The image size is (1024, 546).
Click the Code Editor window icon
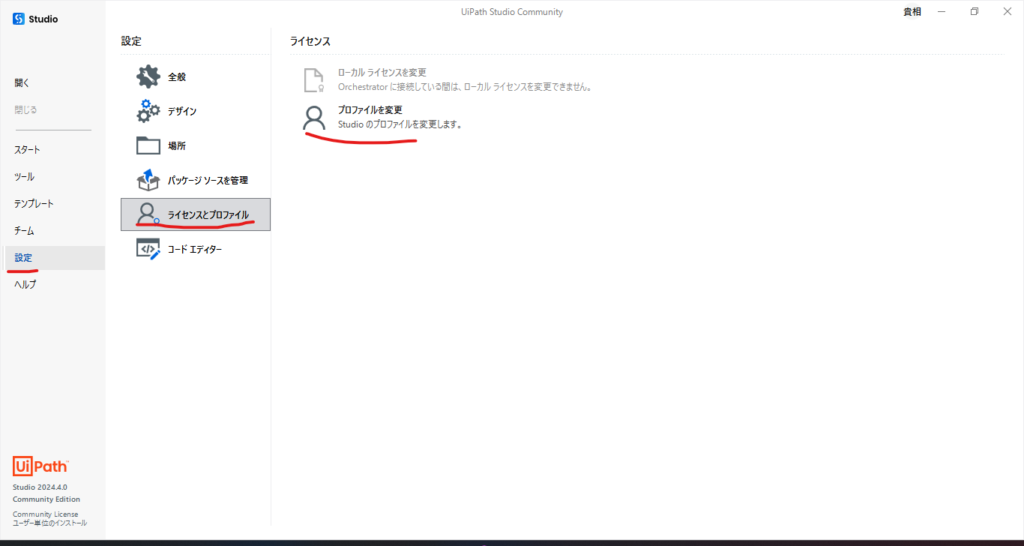(148, 249)
